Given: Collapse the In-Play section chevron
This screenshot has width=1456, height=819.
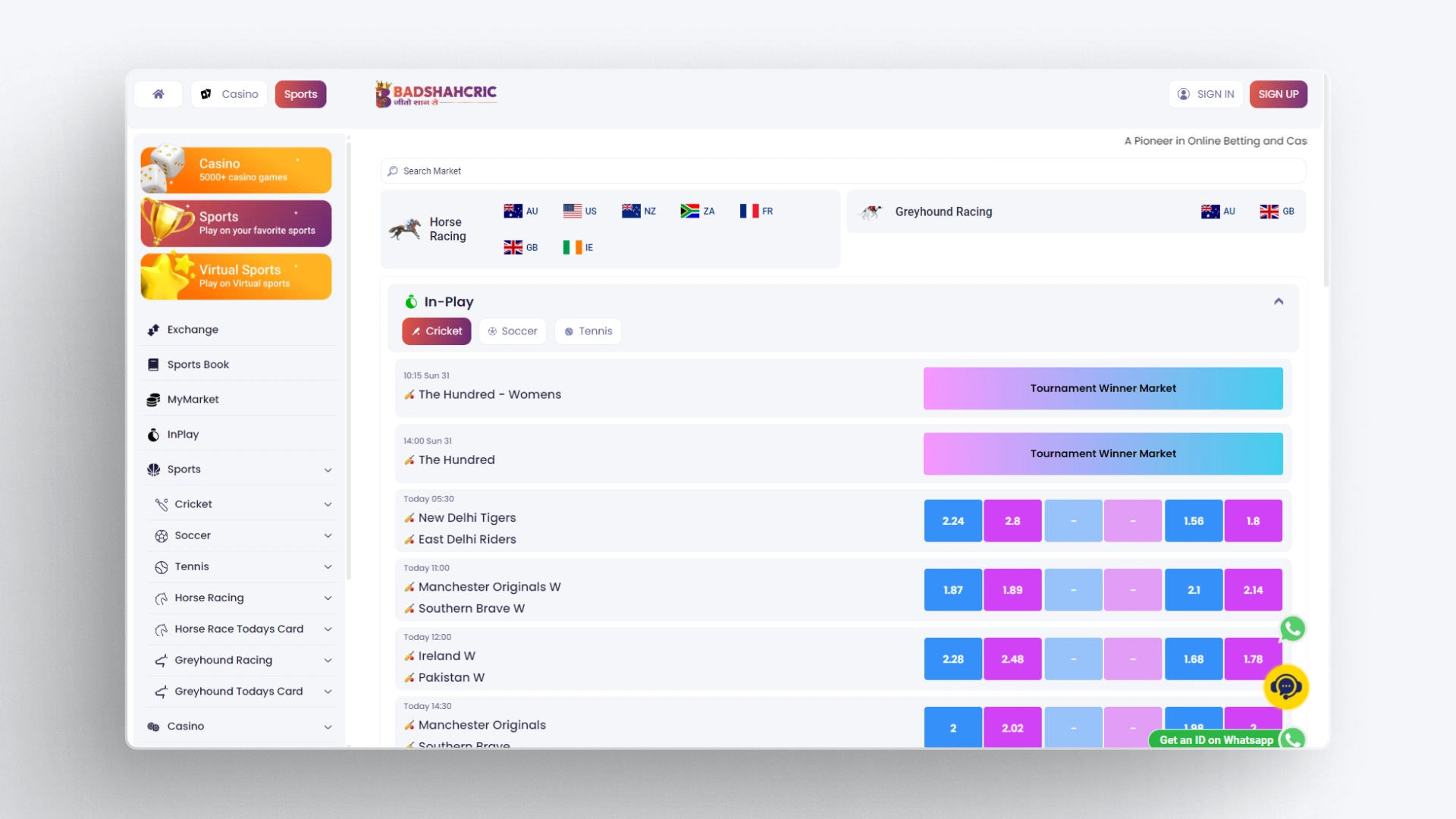Looking at the screenshot, I should coord(1279,302).
